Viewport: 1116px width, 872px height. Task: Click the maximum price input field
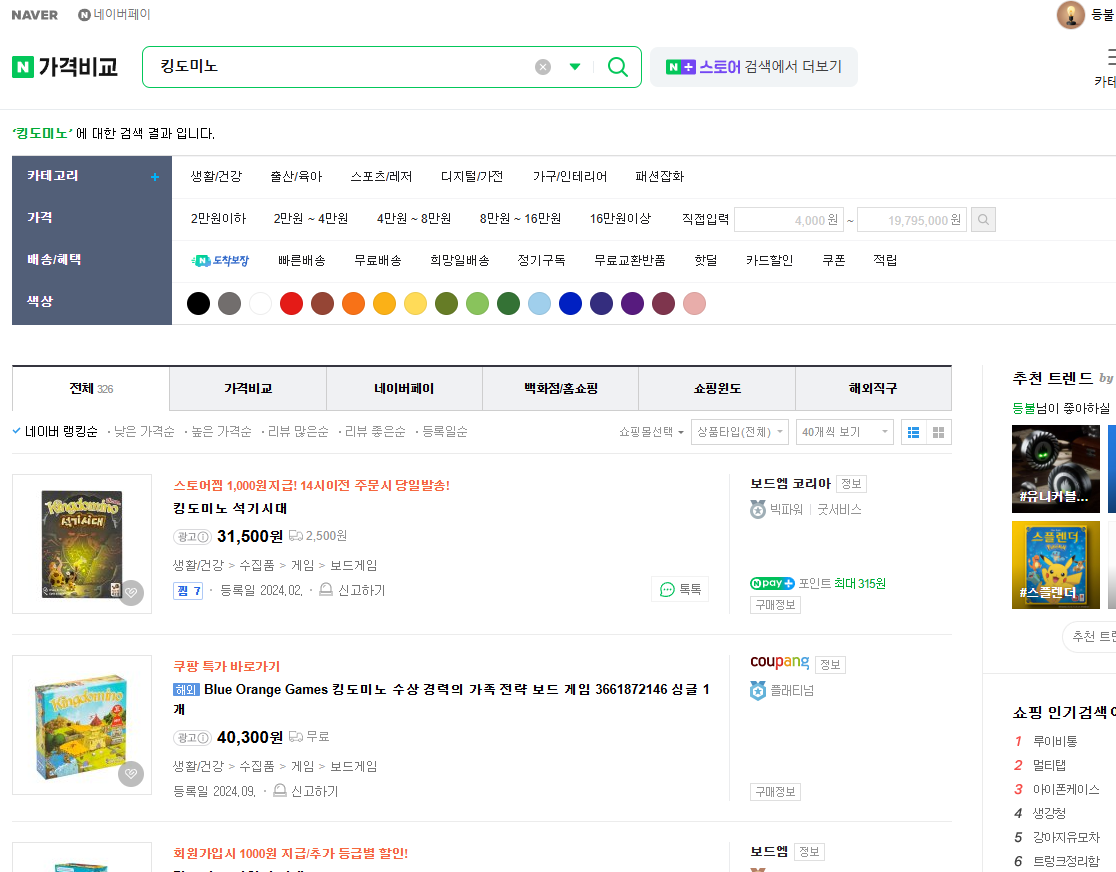(x=912, y=220)
